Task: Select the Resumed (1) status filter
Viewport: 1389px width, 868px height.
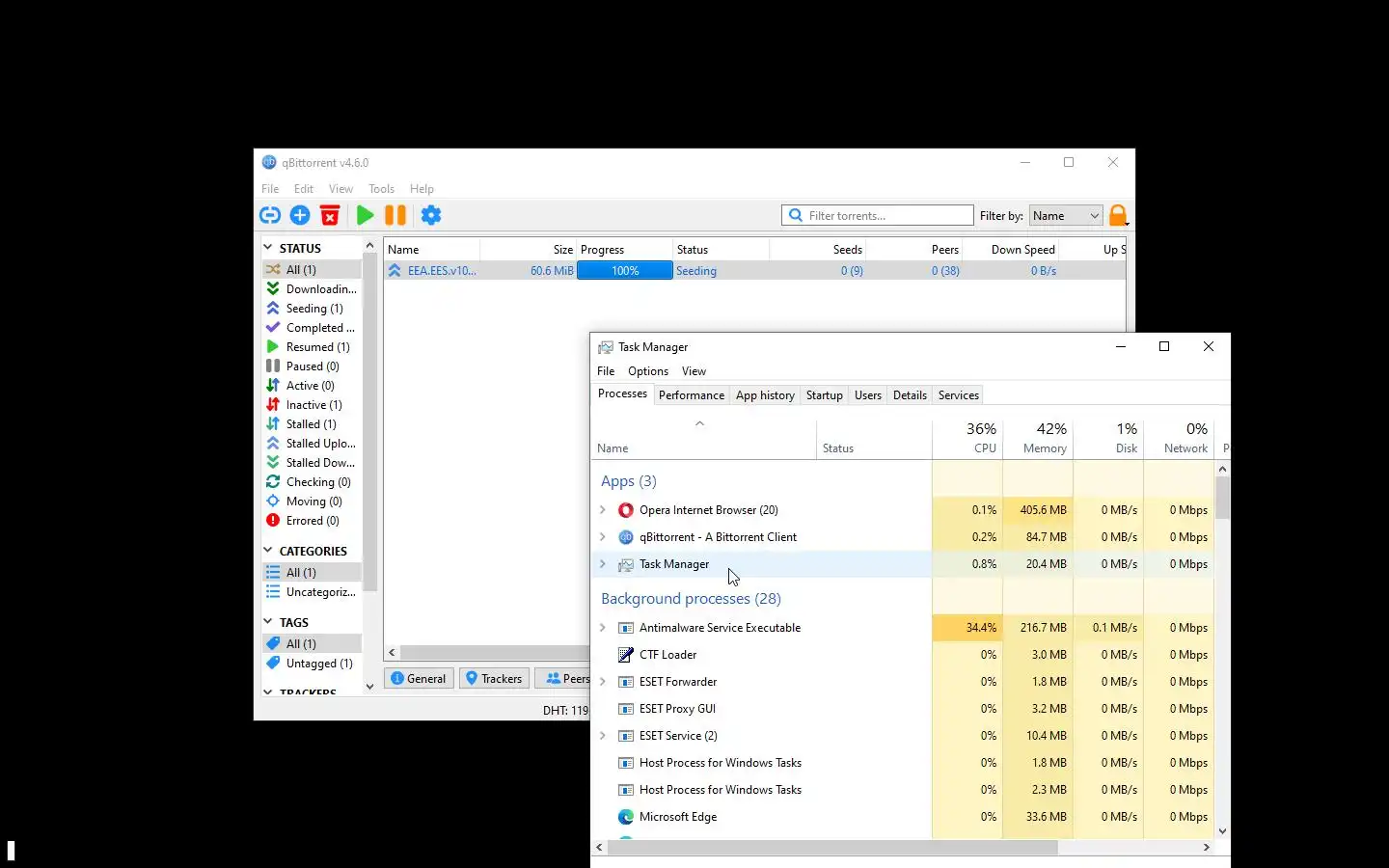Action: tap(313, 347)
